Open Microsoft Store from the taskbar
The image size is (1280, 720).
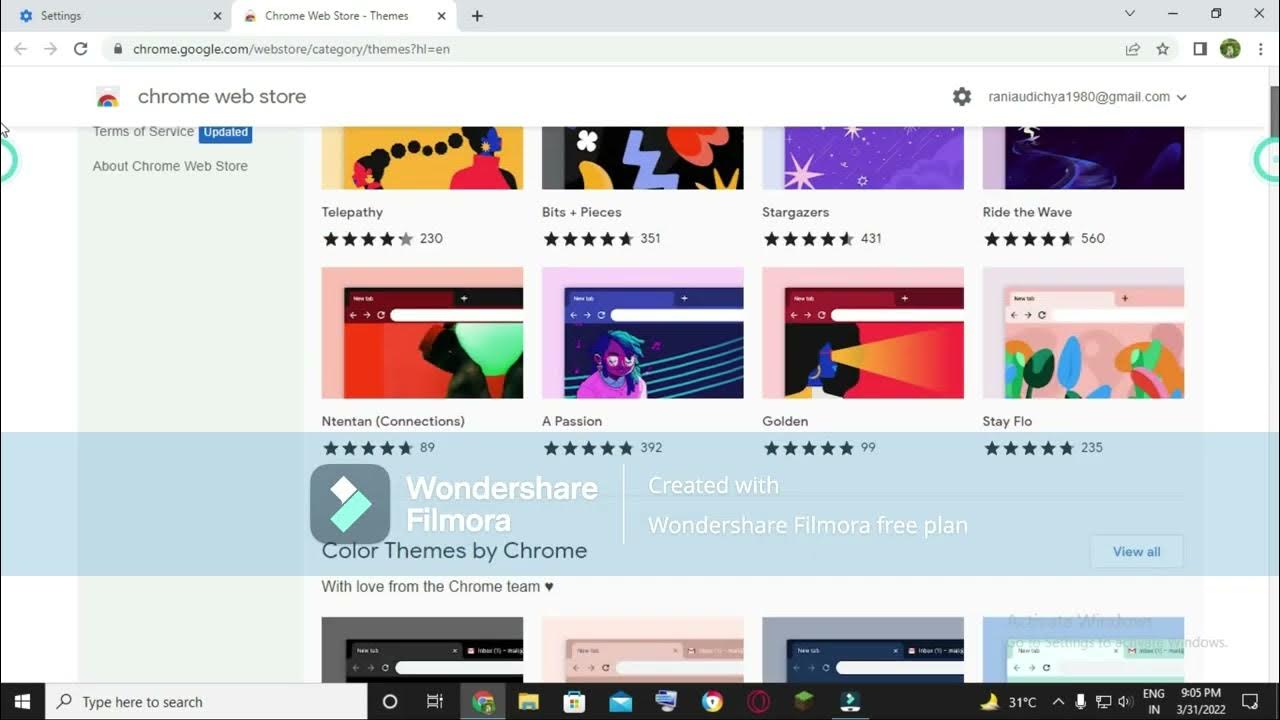click(574, 701)
